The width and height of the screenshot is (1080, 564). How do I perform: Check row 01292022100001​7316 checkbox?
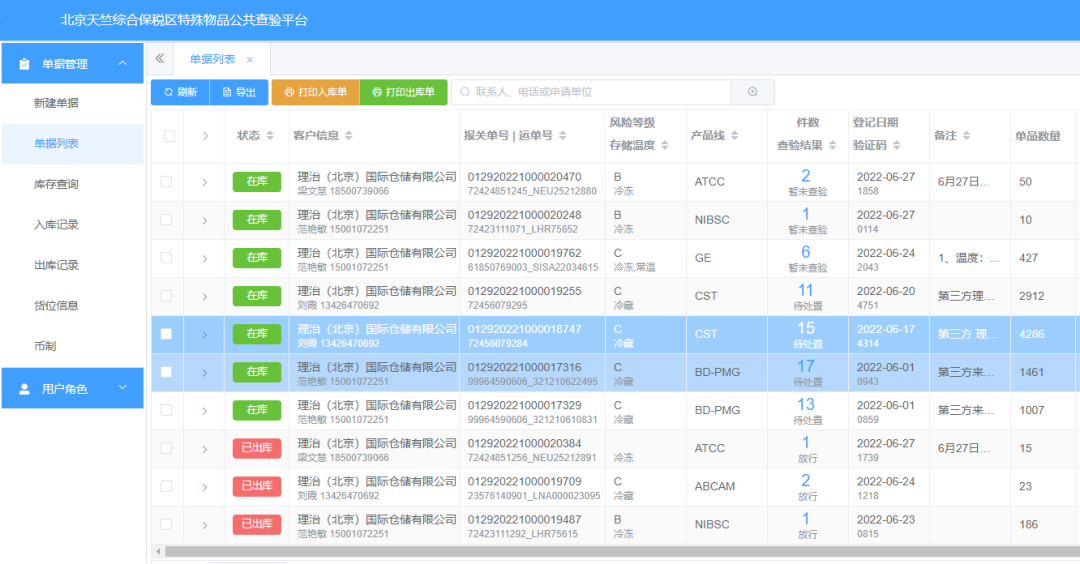[x=166, y=372]
